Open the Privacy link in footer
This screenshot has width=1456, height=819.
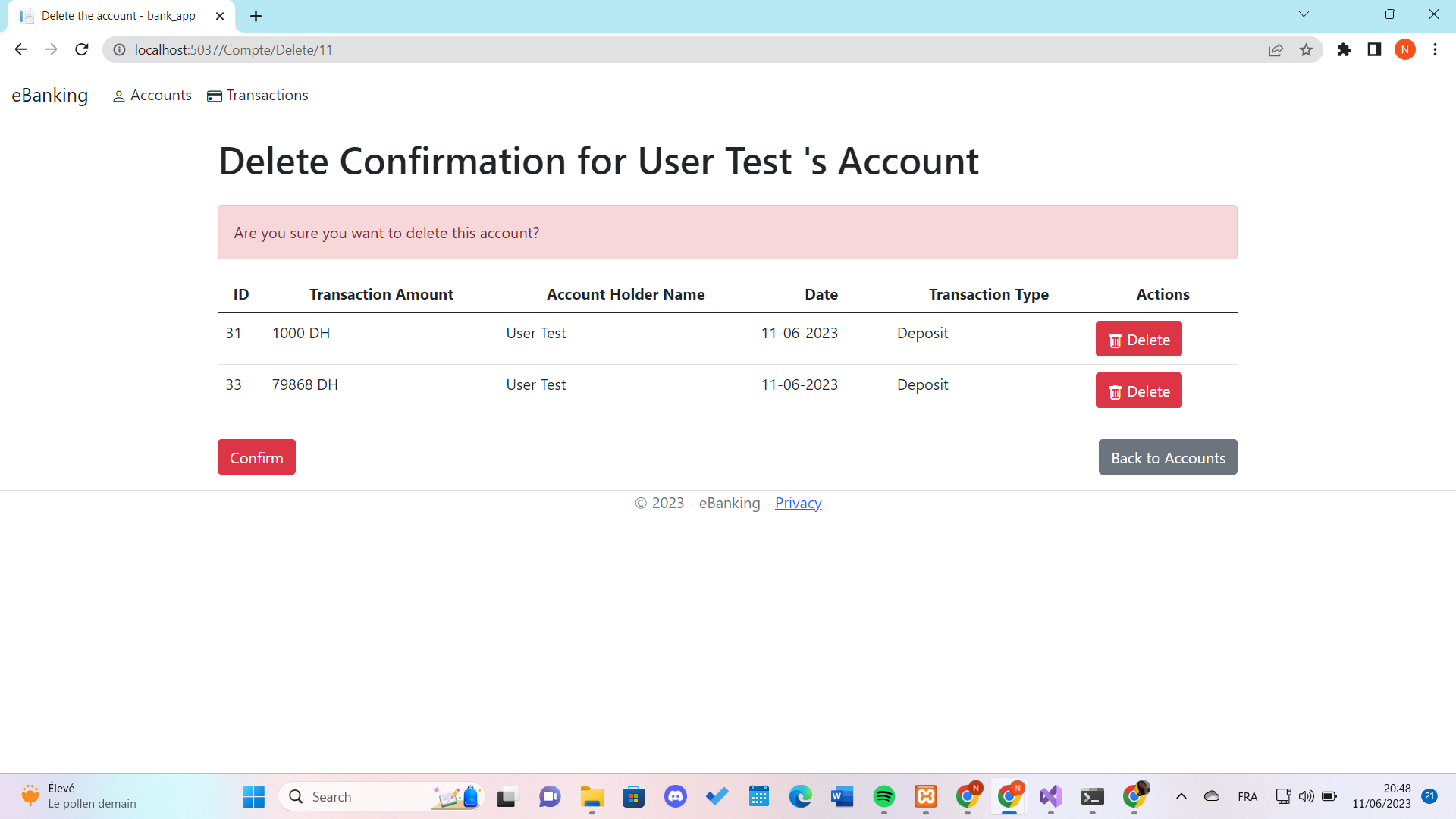point(798,503)
